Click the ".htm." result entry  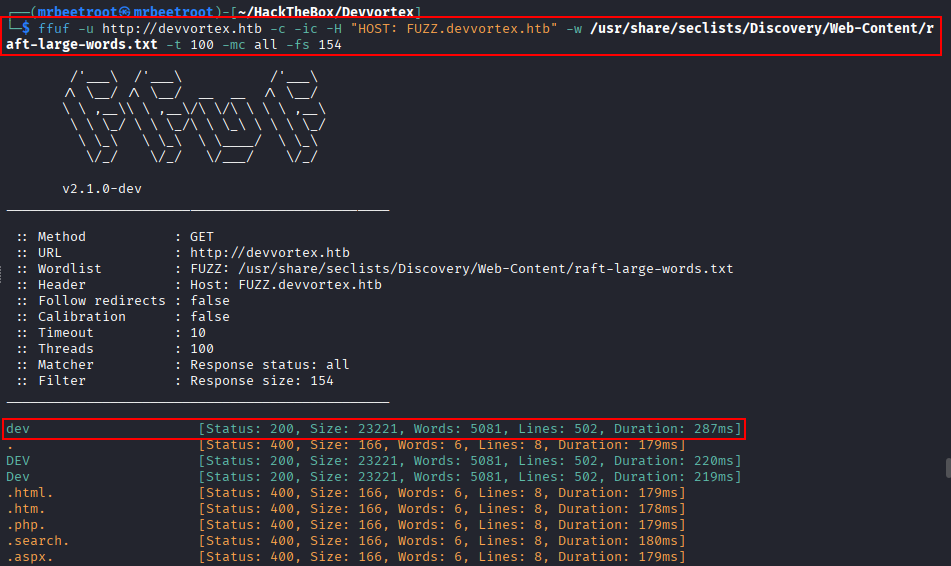click(x=25, y=509)
